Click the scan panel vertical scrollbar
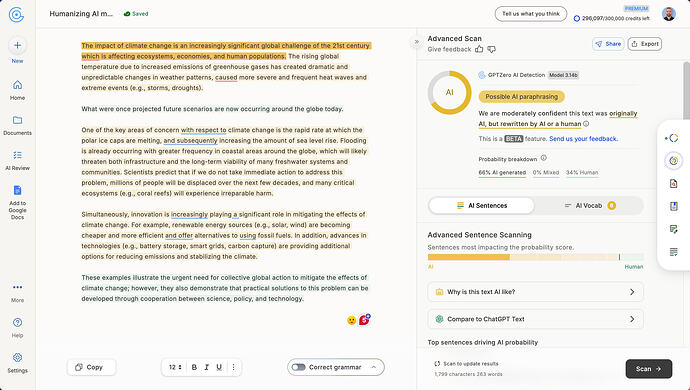 pyautogui.click(x=686, y=91)
